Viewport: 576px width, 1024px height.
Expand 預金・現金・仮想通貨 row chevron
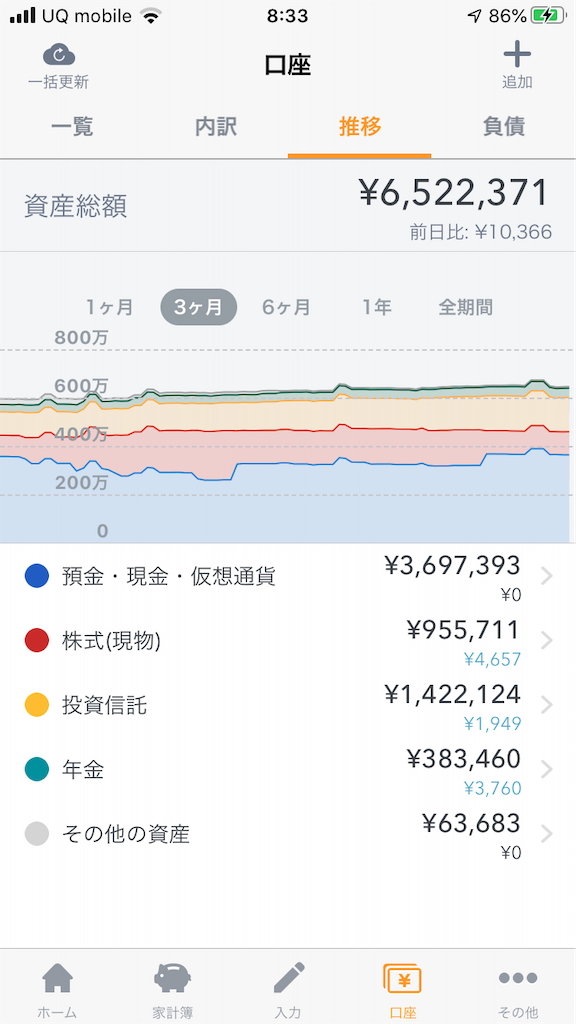(x=547, y=576)
